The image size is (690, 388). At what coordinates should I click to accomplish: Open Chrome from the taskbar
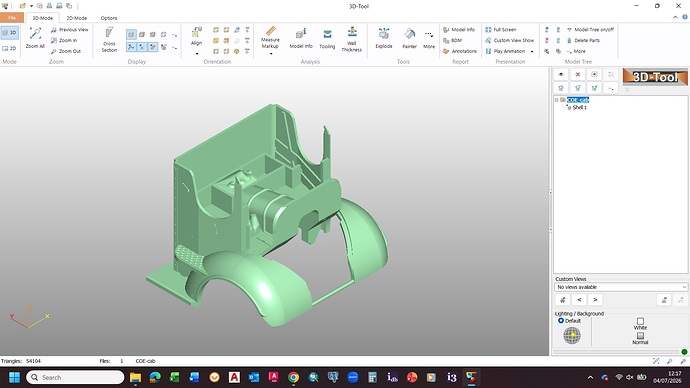point(294,377)
